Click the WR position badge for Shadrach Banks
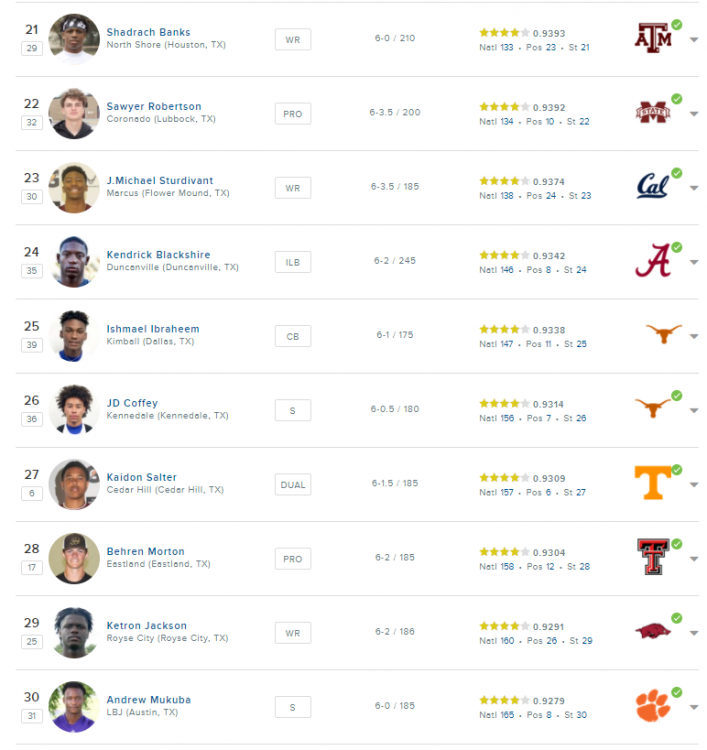 (x=293, y=39)
